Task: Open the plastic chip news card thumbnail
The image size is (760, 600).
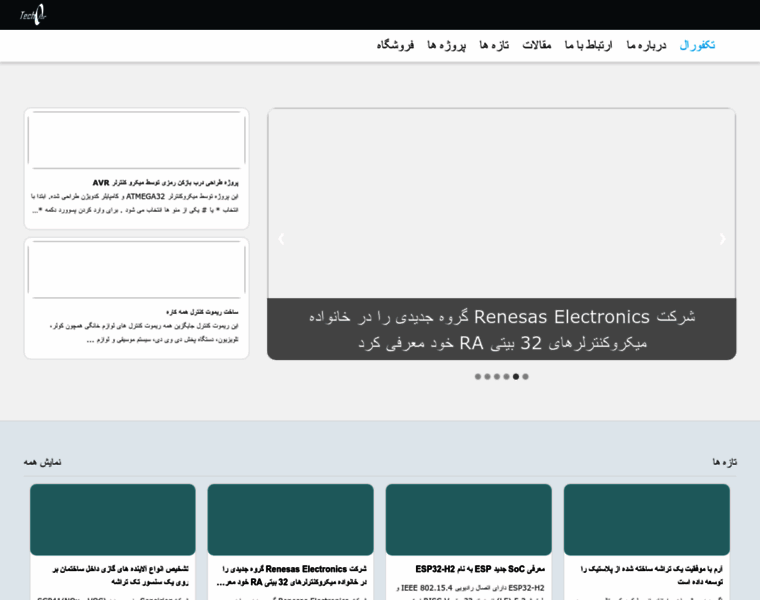Action: 647,520
